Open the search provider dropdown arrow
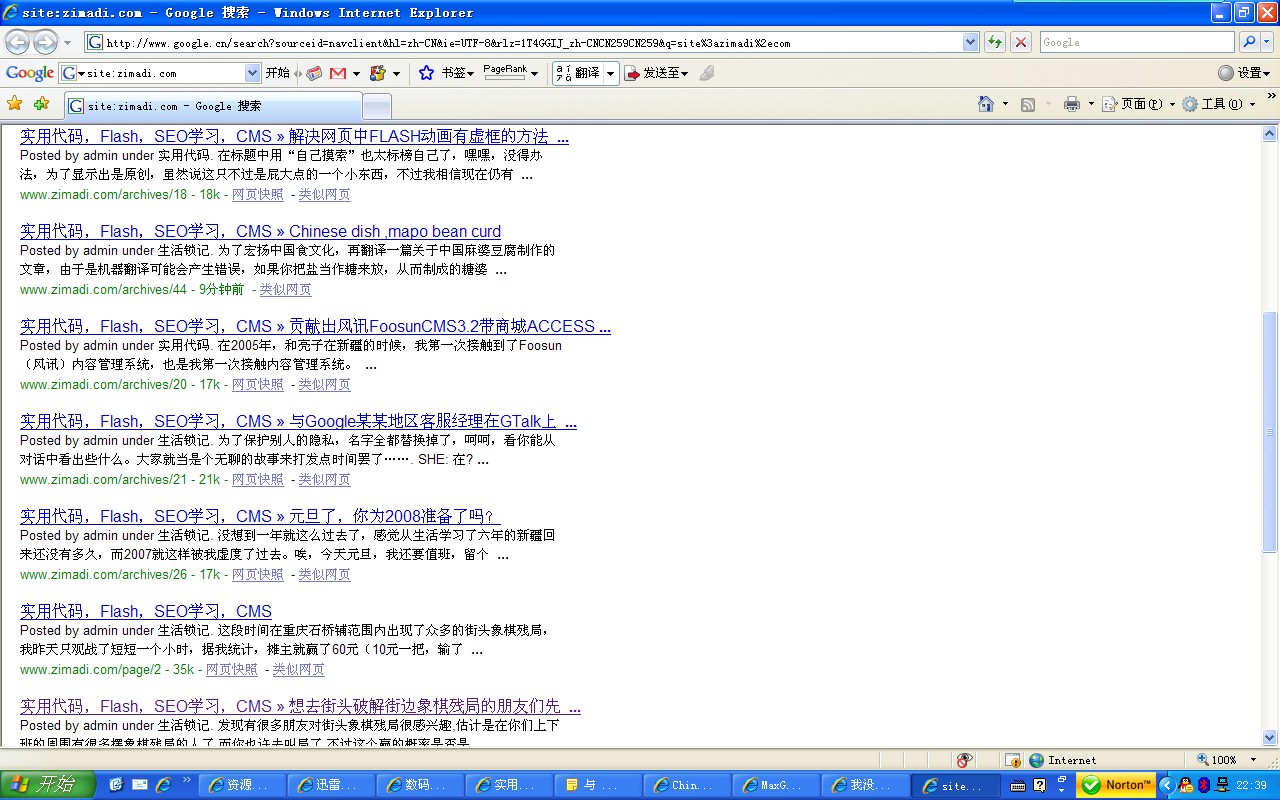 click(x=1268, y=42)
